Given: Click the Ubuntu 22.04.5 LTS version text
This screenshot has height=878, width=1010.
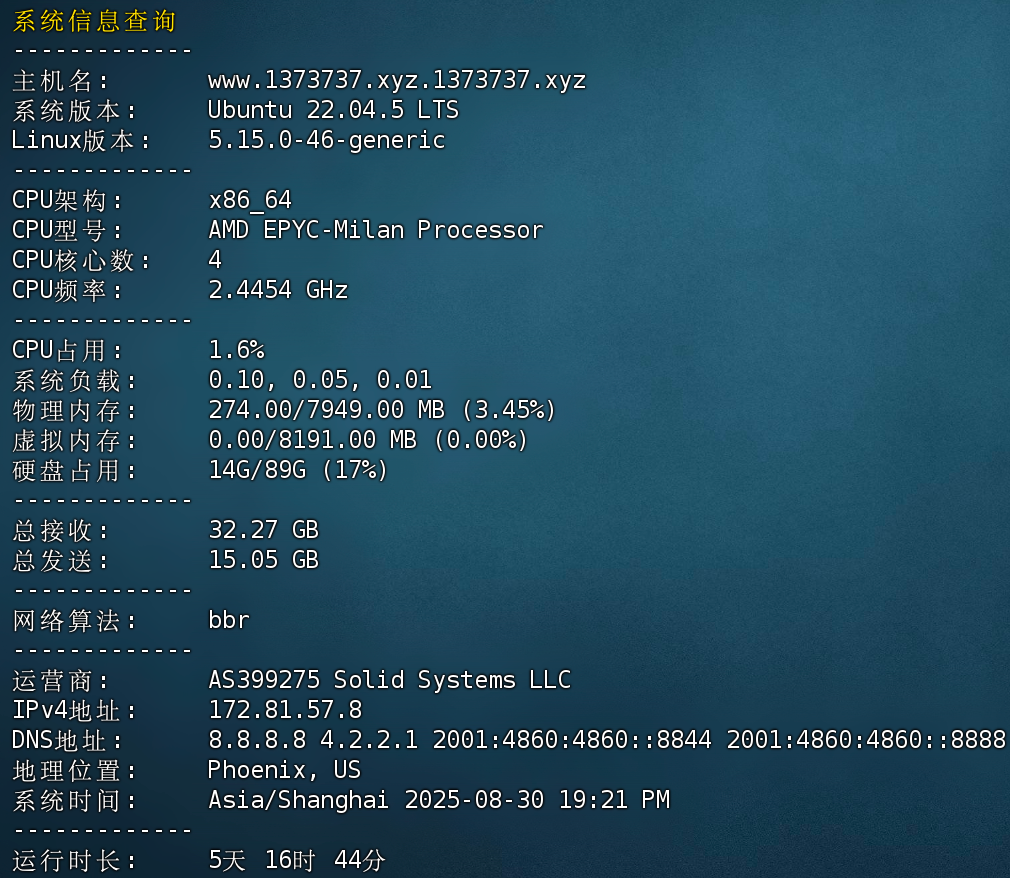Looking at the screenshot, I should 333,110.
